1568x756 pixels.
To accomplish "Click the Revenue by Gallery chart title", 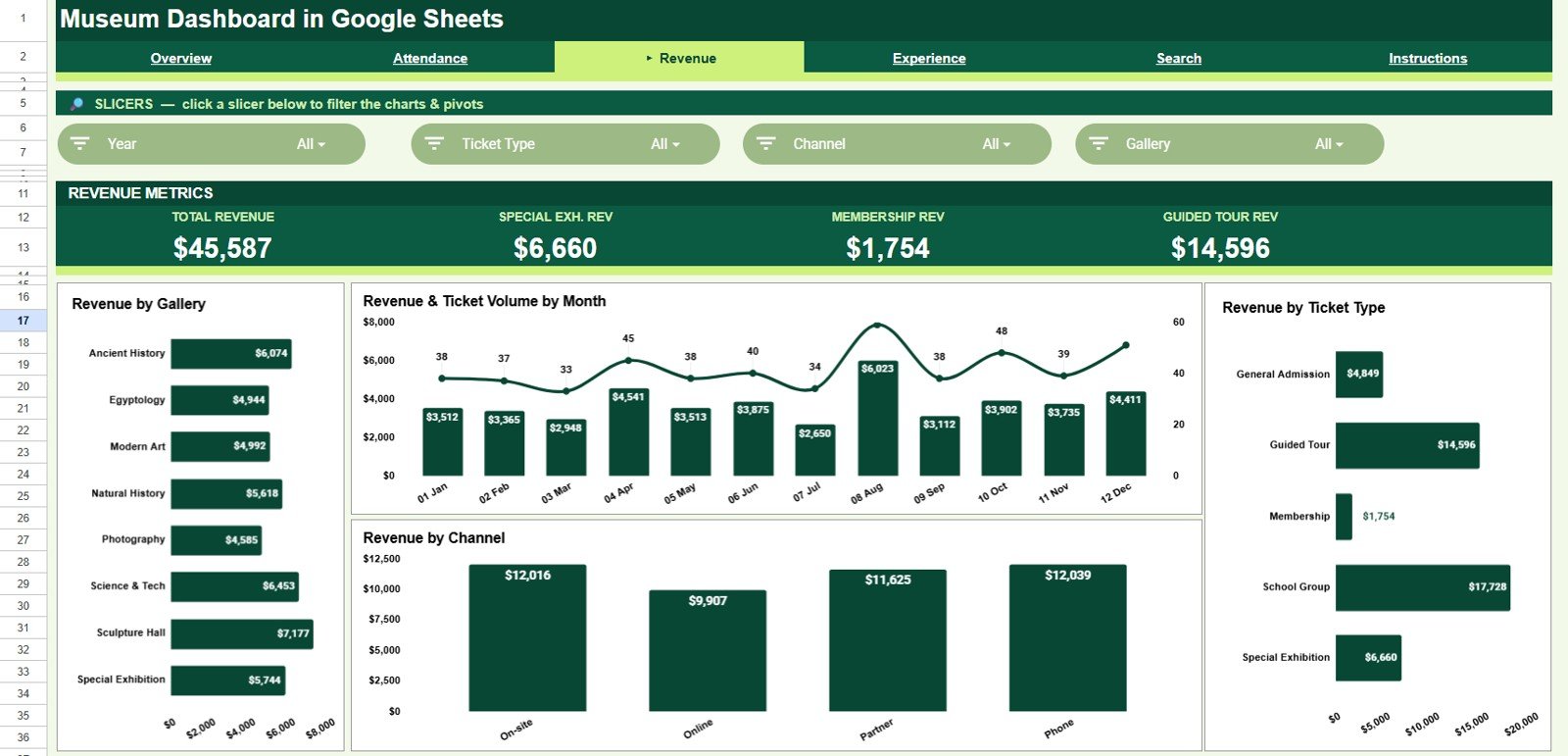I will [138, 304].
